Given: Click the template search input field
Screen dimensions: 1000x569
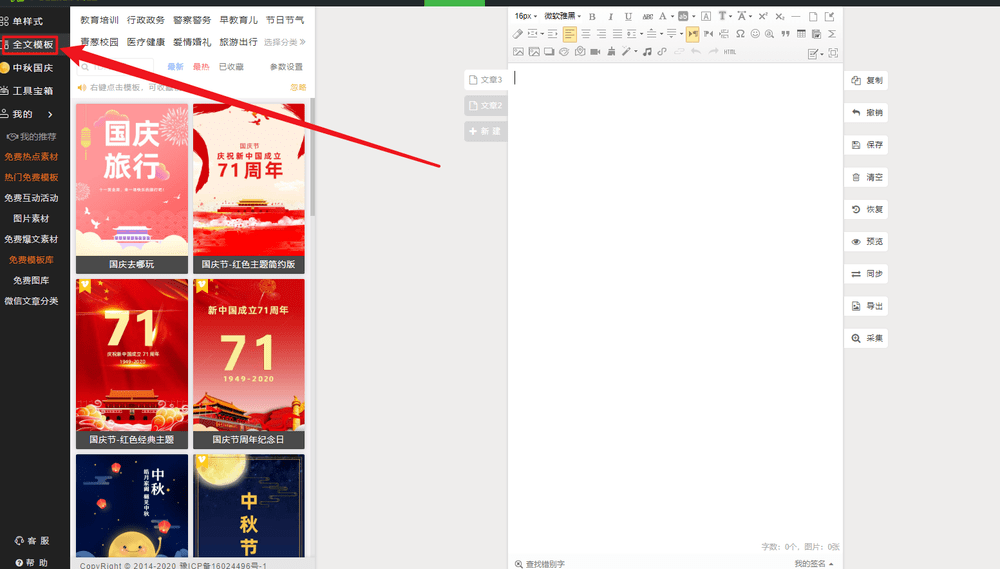Looking at the screenshot, I should click(116, 66).
